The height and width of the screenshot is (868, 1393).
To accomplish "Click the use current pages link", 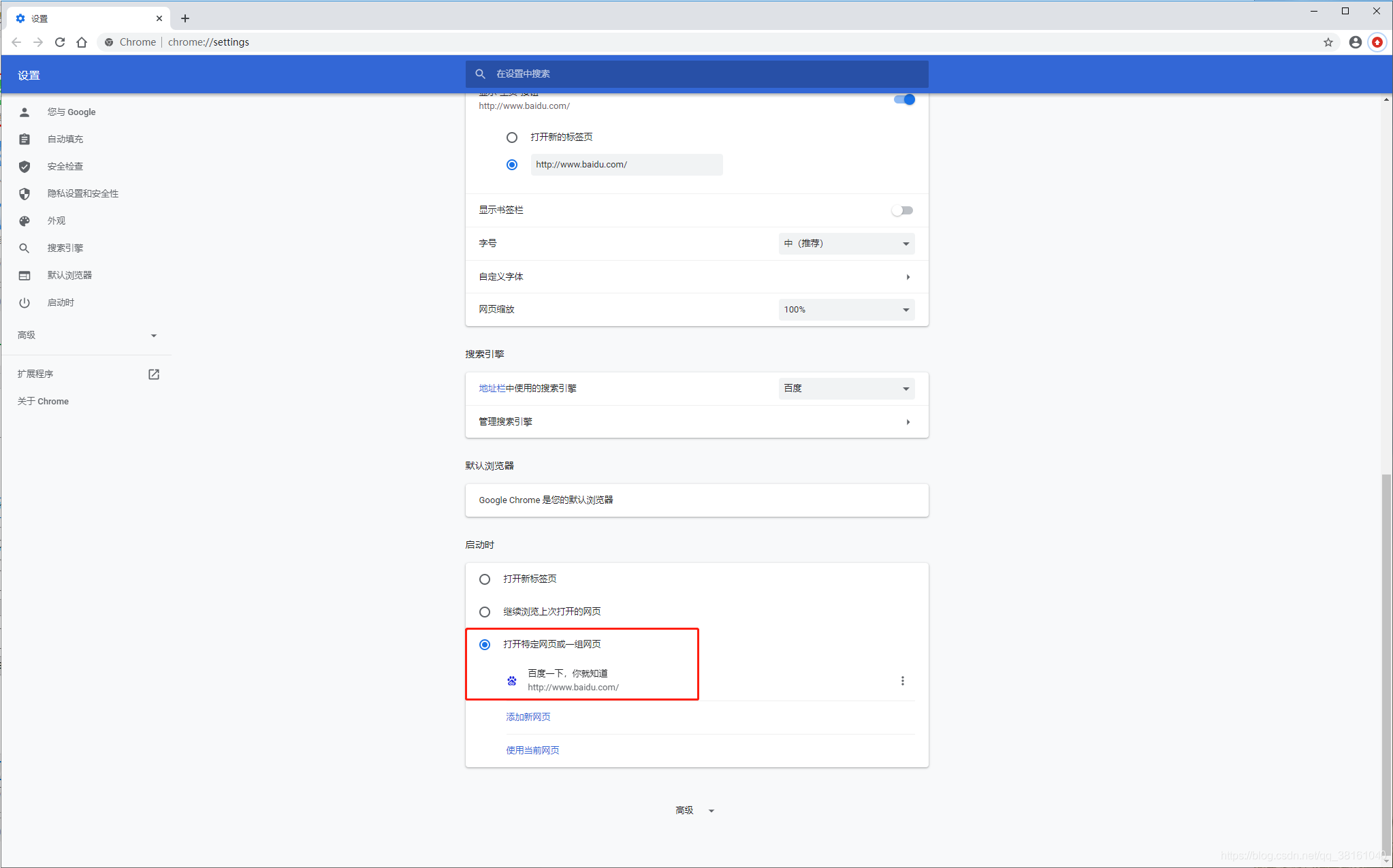I will pyautogui.click(x=532, y=750).
